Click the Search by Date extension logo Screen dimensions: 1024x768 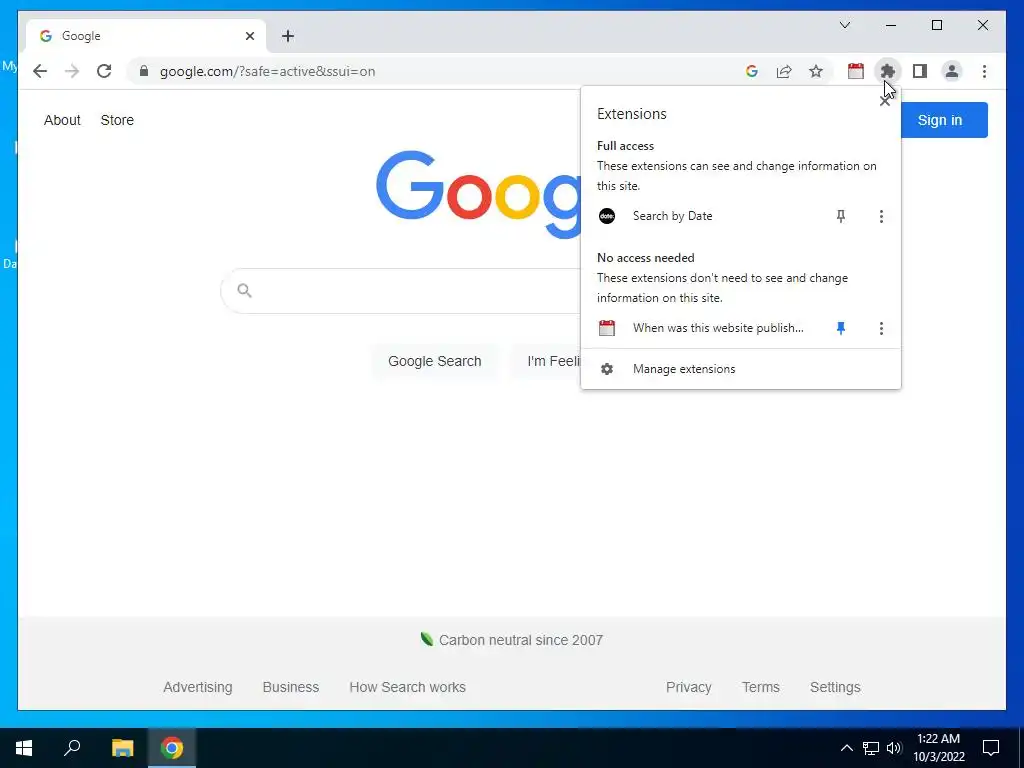click(x=607, y=216)
